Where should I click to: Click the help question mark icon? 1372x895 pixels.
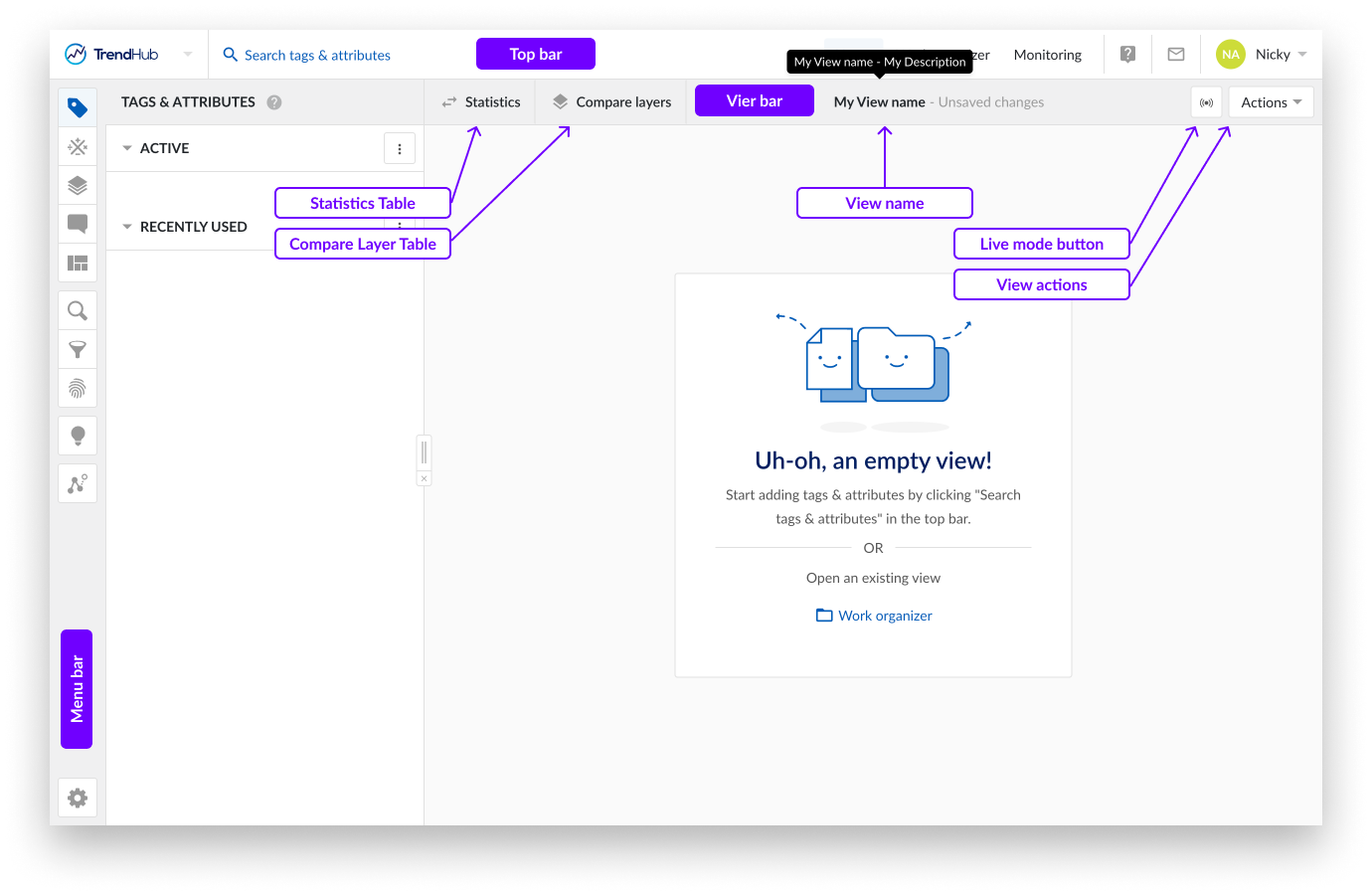click(1126, 54)
